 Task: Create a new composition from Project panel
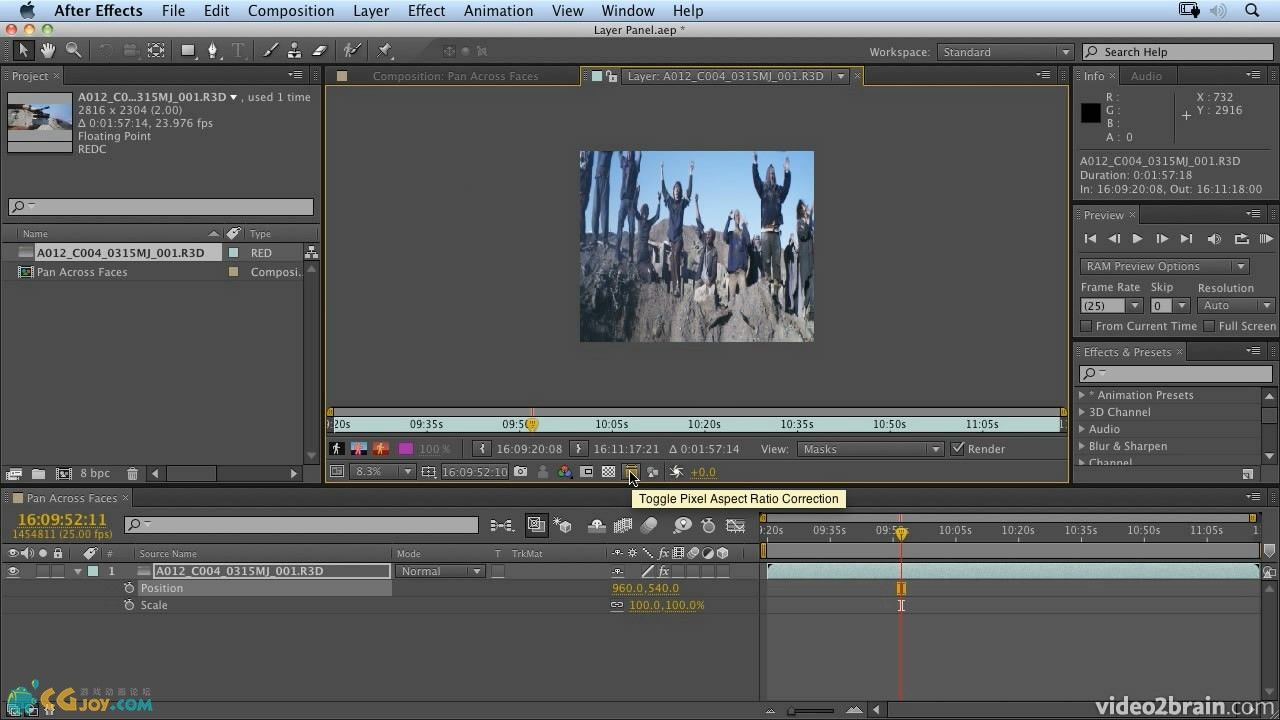point(63,473)
